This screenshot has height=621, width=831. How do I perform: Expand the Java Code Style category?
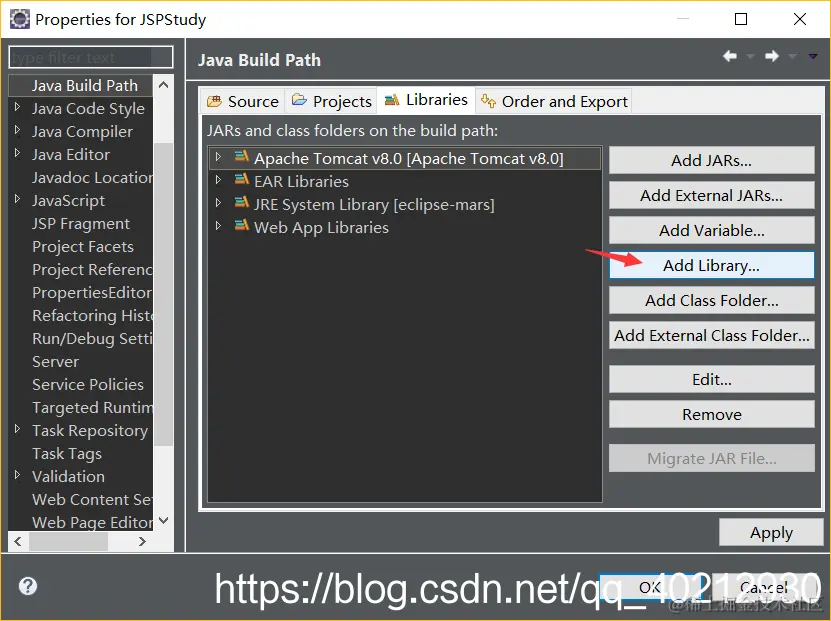[x=17, y=107]
